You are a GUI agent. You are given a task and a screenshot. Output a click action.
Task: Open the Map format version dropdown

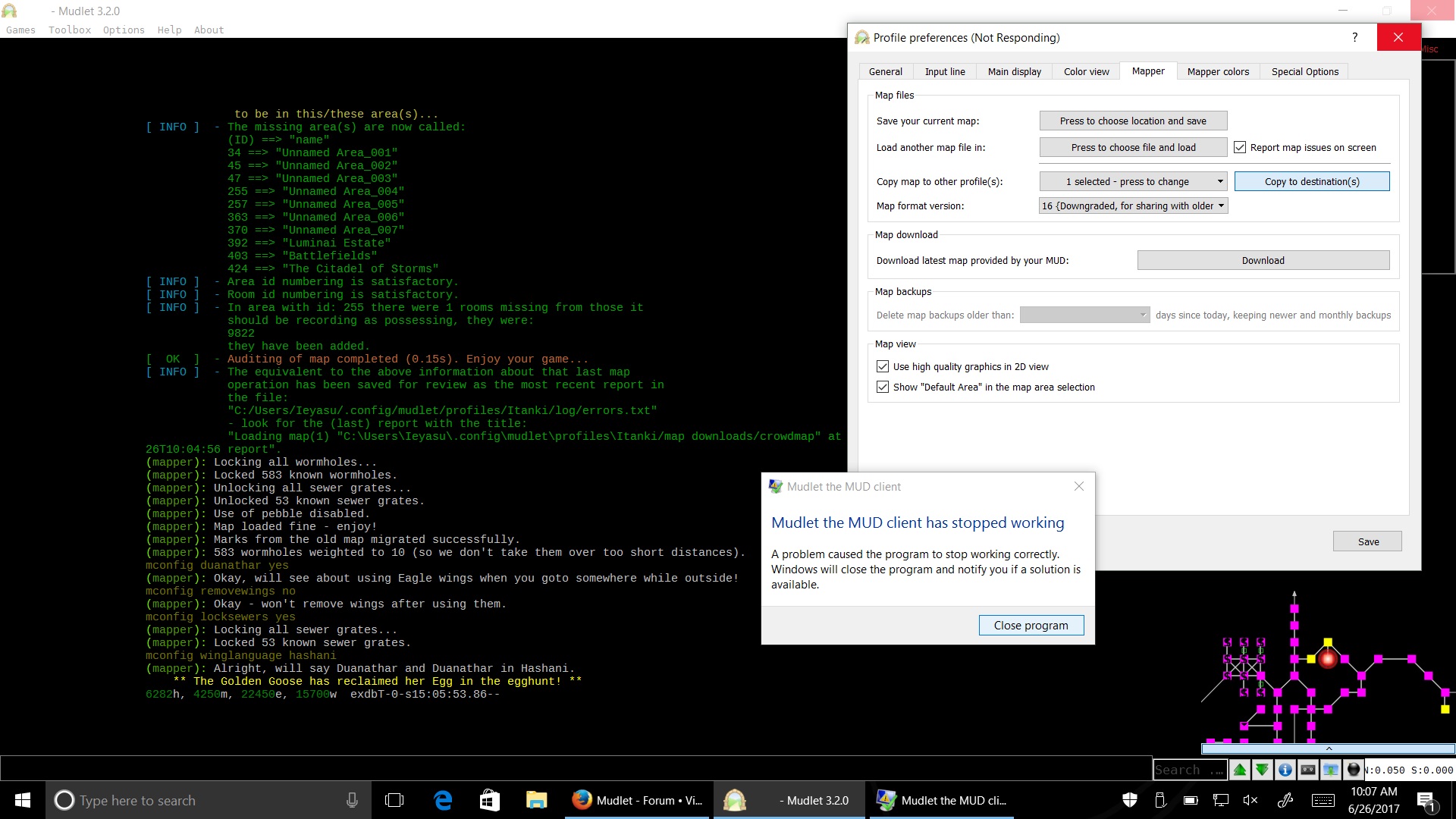pos(1134,206)
